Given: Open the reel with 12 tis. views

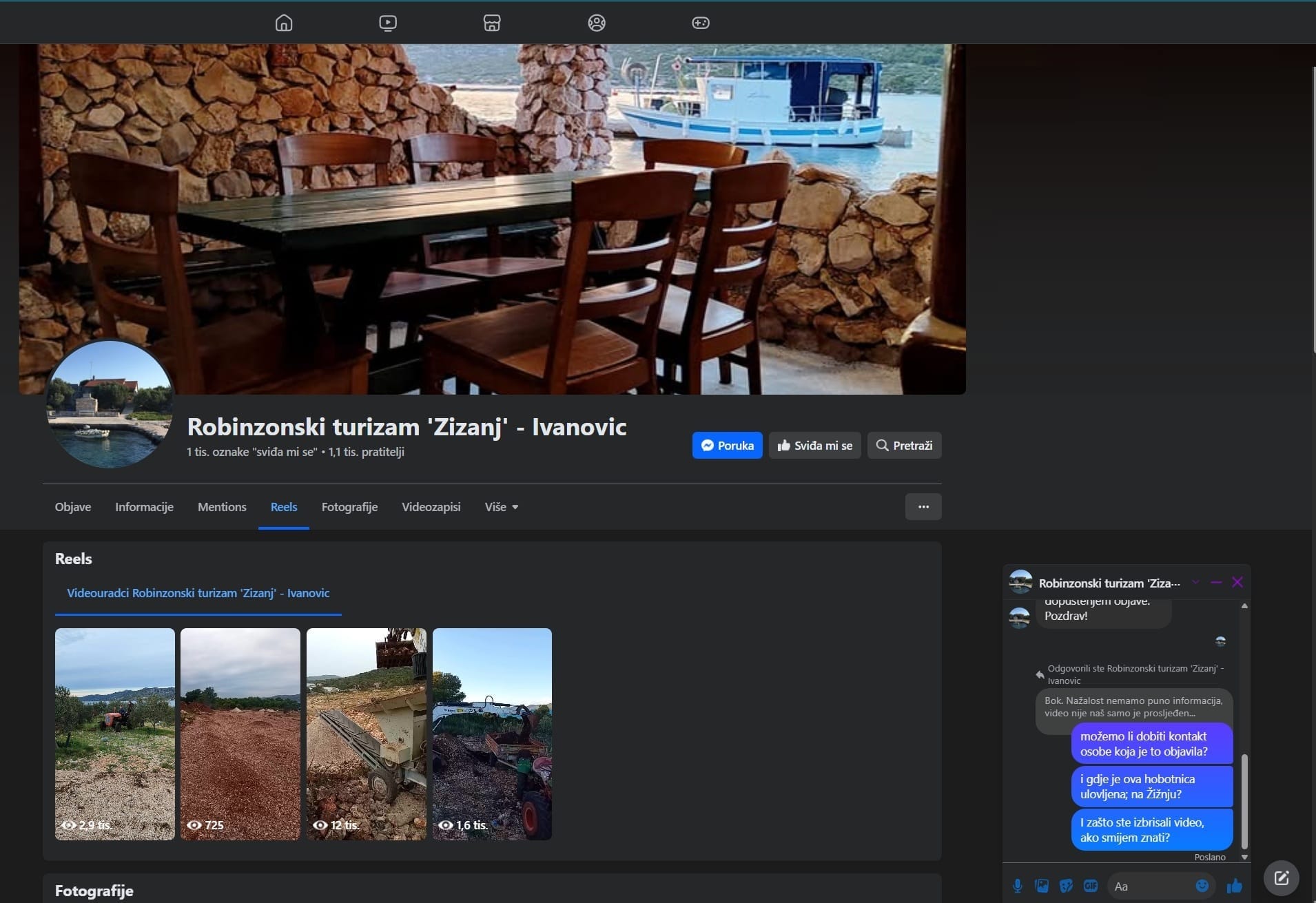Looking at the screenshot, I should coord(366,734).
